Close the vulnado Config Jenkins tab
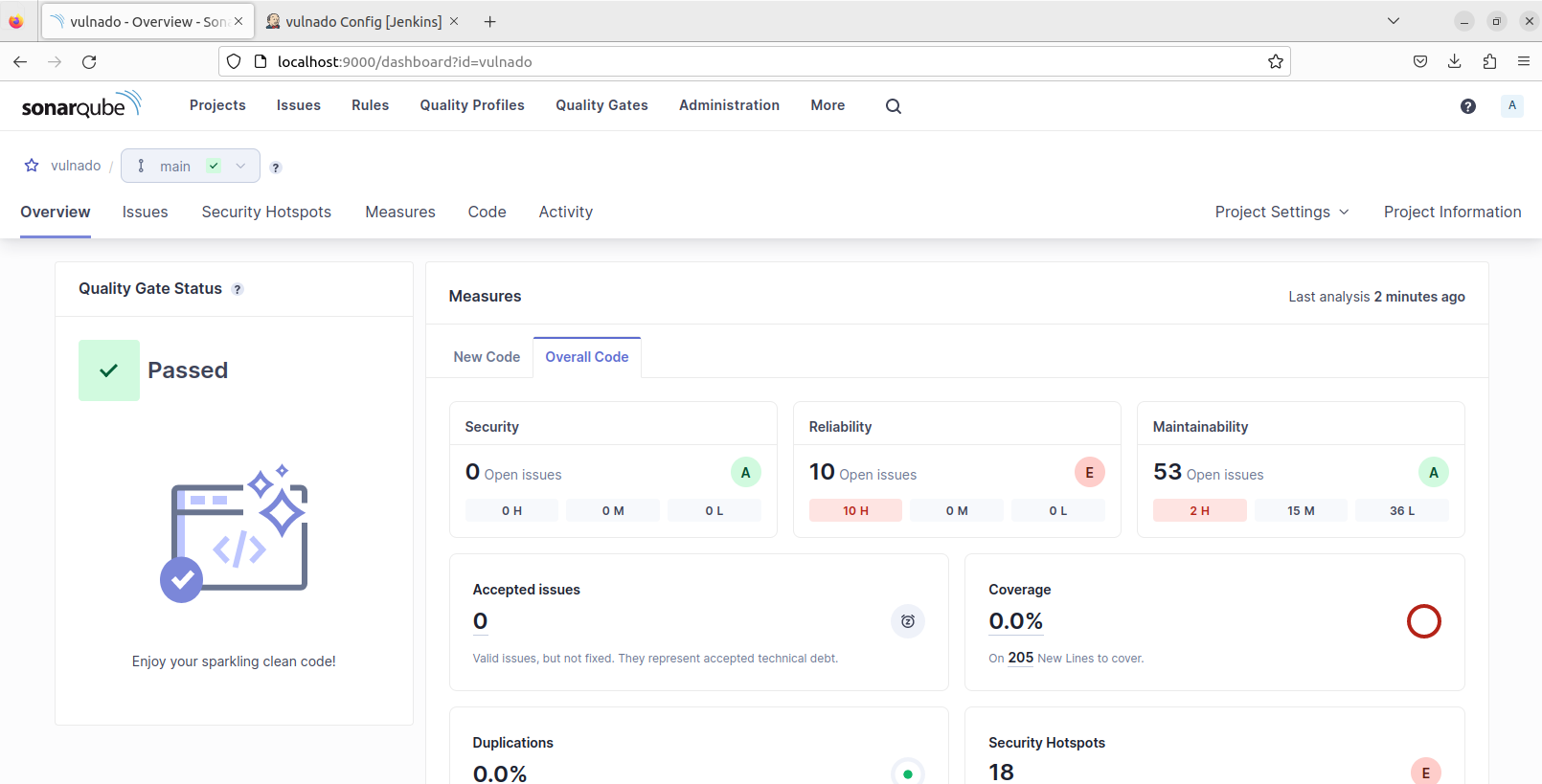This screenshot has height=784, width=1542. point(454,21)
